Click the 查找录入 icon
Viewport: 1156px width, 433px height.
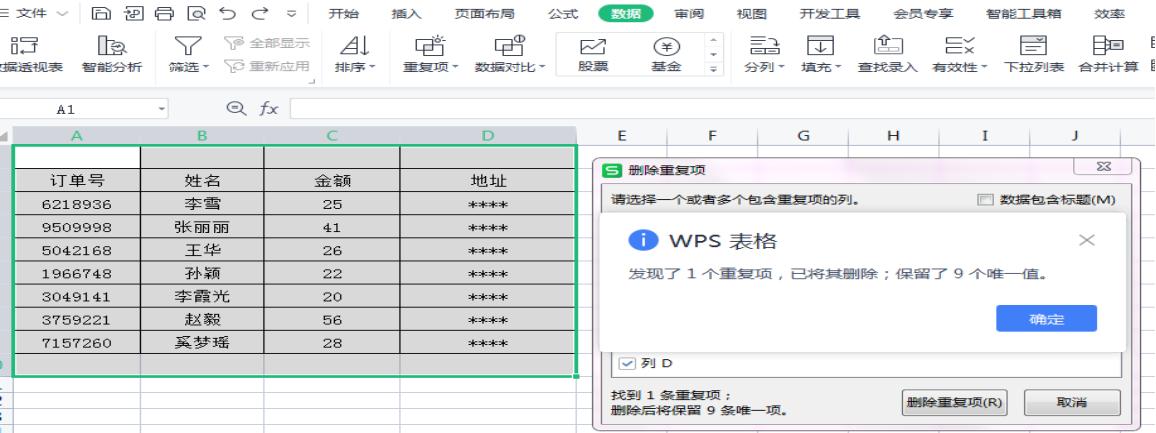pyautogui.click(x=888, y=46)
